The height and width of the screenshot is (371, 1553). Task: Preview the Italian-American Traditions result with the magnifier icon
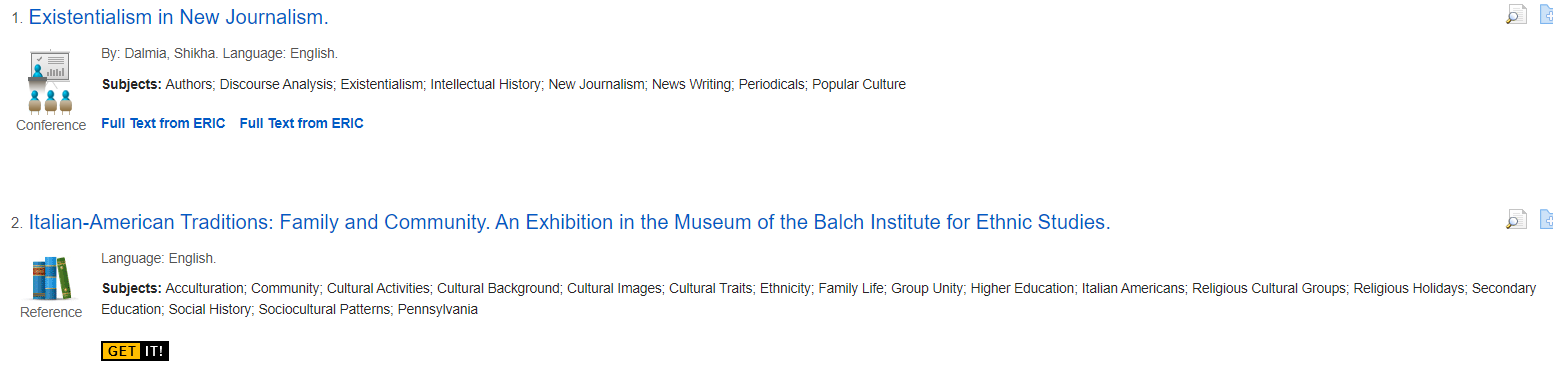pos(1517,219)
